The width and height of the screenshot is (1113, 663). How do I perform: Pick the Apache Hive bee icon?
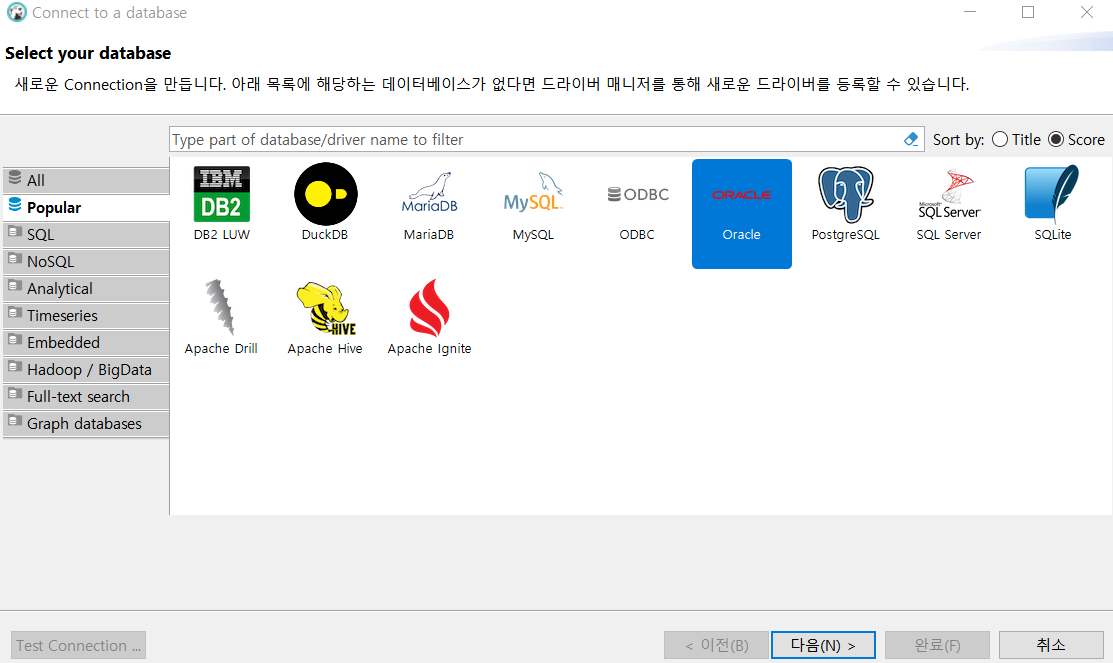326,308
